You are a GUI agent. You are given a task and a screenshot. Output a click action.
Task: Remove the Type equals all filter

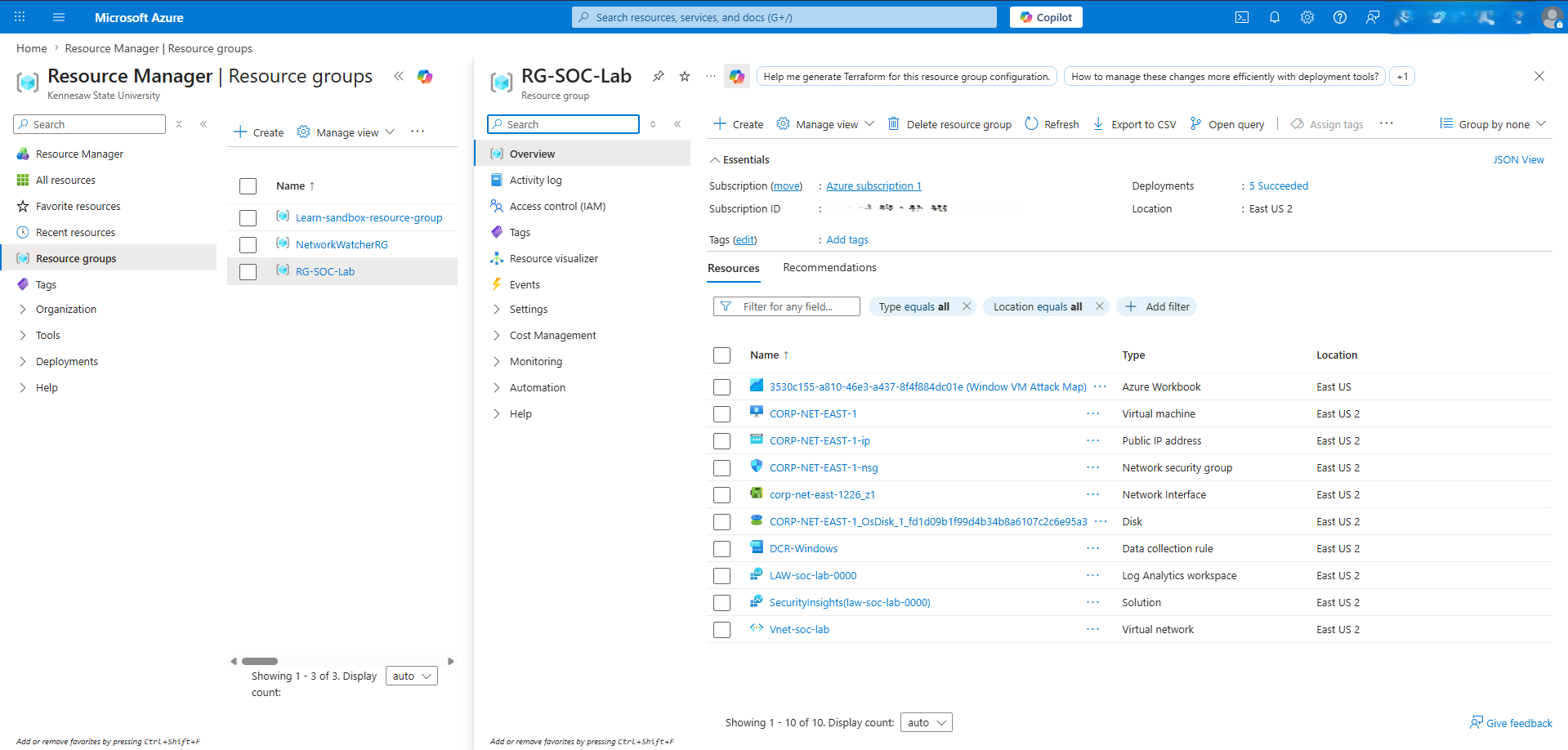[x=967, y=306]
